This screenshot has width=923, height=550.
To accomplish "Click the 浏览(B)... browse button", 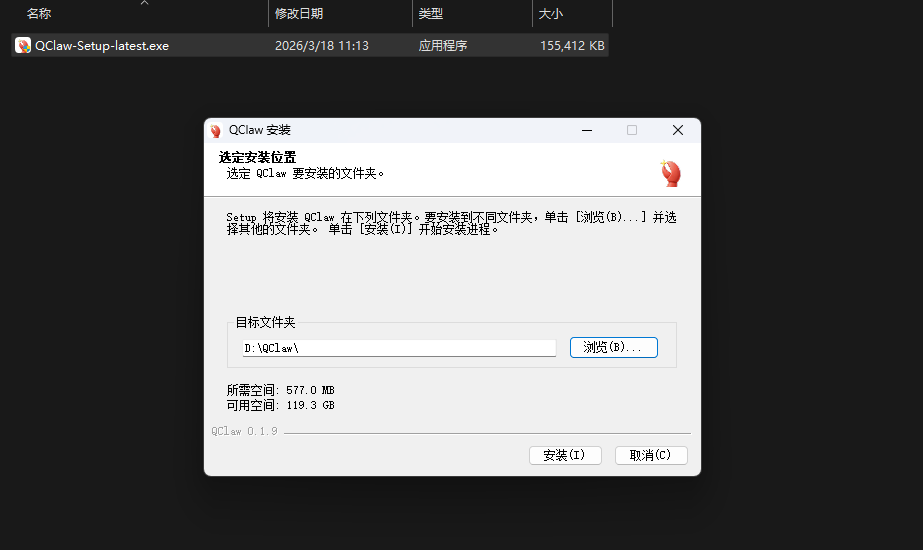I will coord(613,347).
